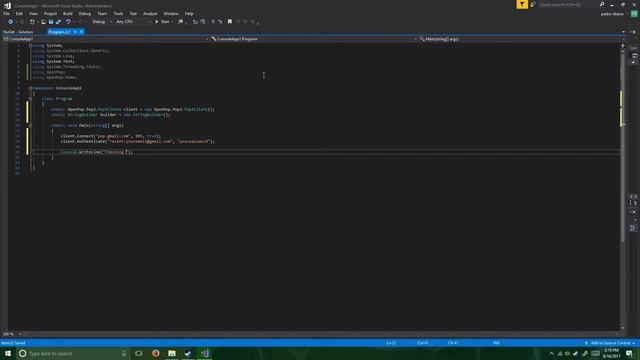Click the pedro ribeiro account name
The width and height of the screenshot is (640, 360).
(612, 14)
